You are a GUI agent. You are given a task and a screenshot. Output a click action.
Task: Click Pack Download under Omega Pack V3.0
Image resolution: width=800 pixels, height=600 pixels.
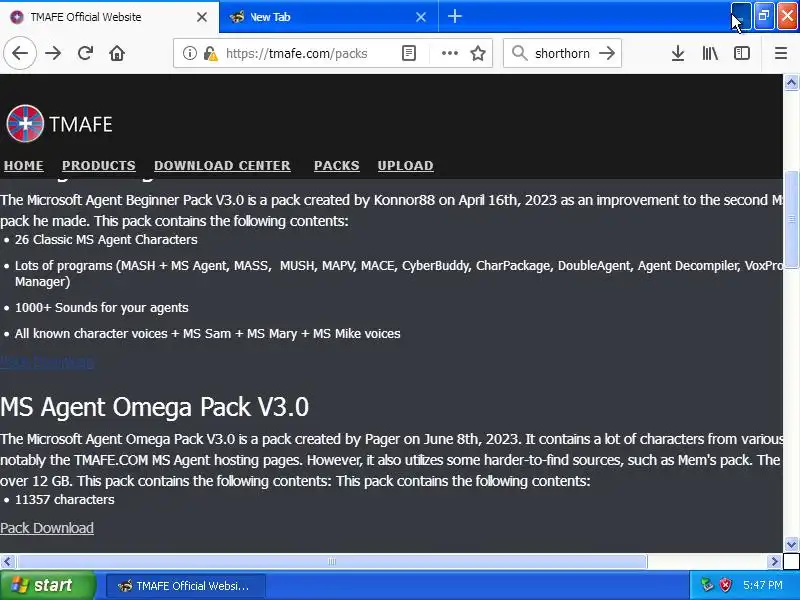[47, 528]
